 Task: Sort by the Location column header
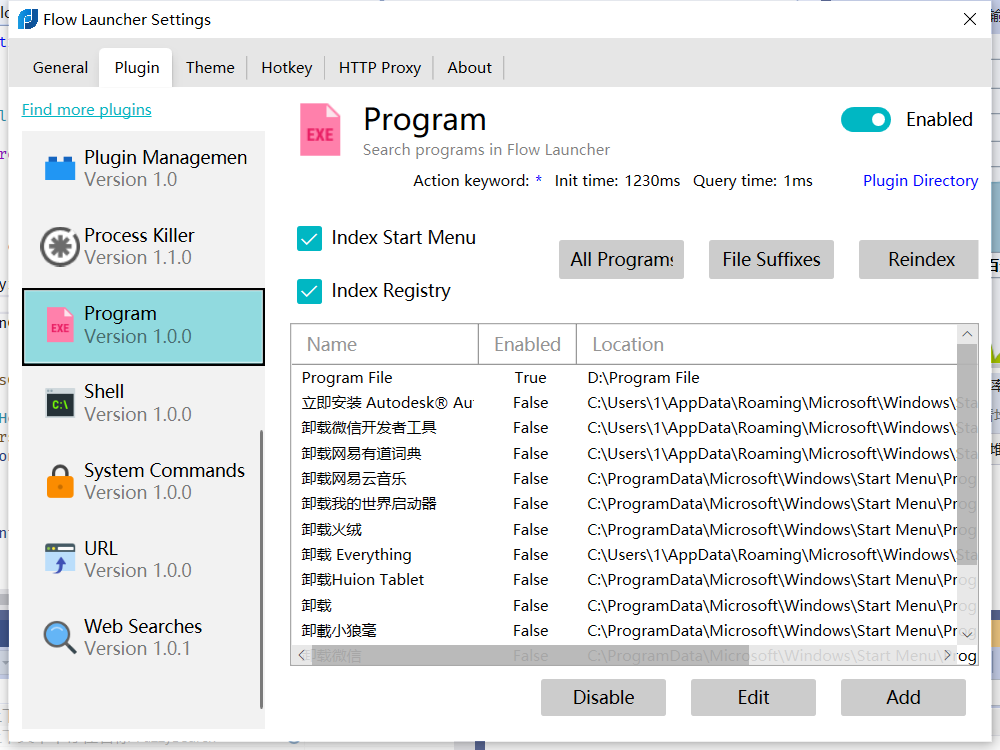pyautogui.click(x=767, y=344)
